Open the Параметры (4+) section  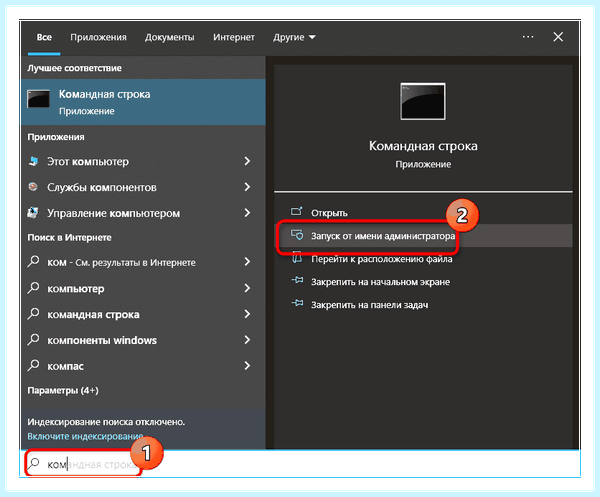point(63,390)
